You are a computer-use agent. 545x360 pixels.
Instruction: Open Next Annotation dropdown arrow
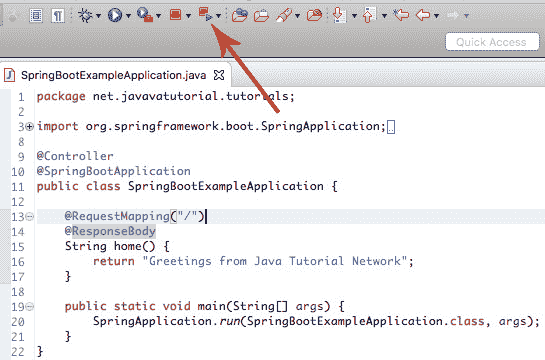[354, 16]
